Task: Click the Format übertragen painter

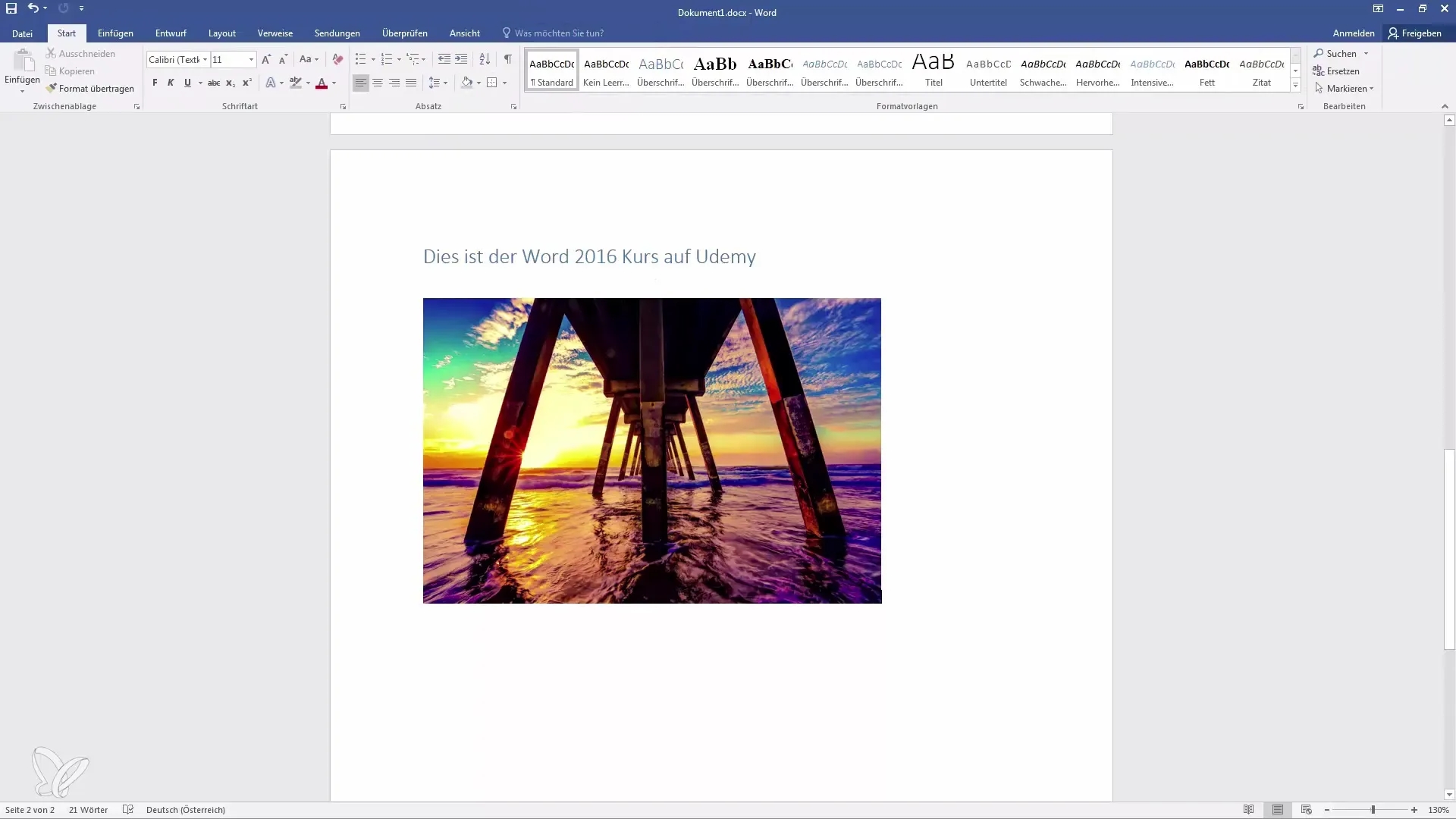Action: click(x=89, y=89)
